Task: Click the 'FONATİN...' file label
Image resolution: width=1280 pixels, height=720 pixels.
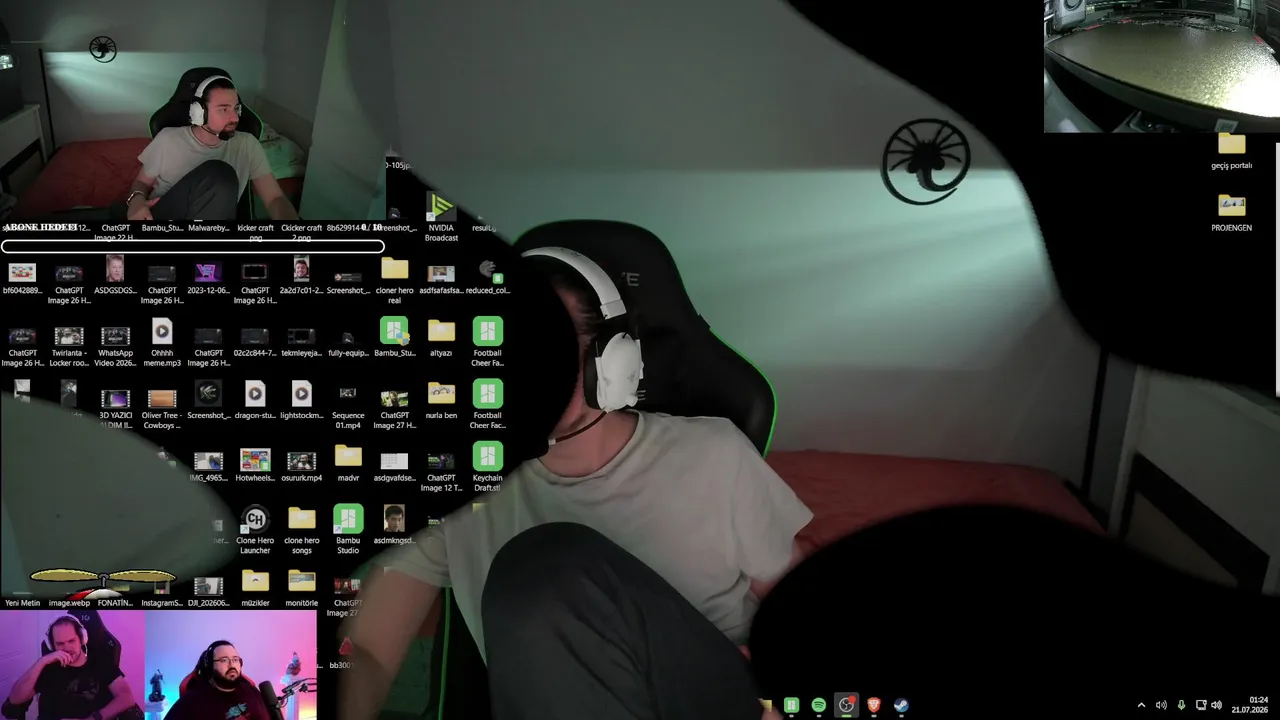Action: click(x=115, y=603)
